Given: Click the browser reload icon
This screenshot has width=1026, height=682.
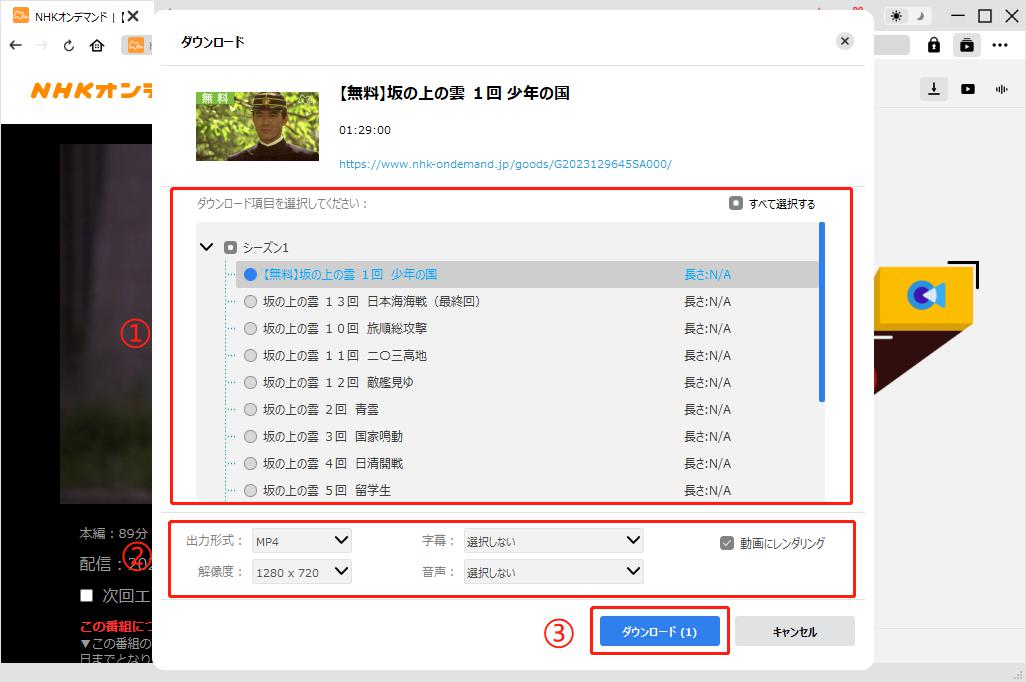Looking at the screenshot, I should coord(69,45).
